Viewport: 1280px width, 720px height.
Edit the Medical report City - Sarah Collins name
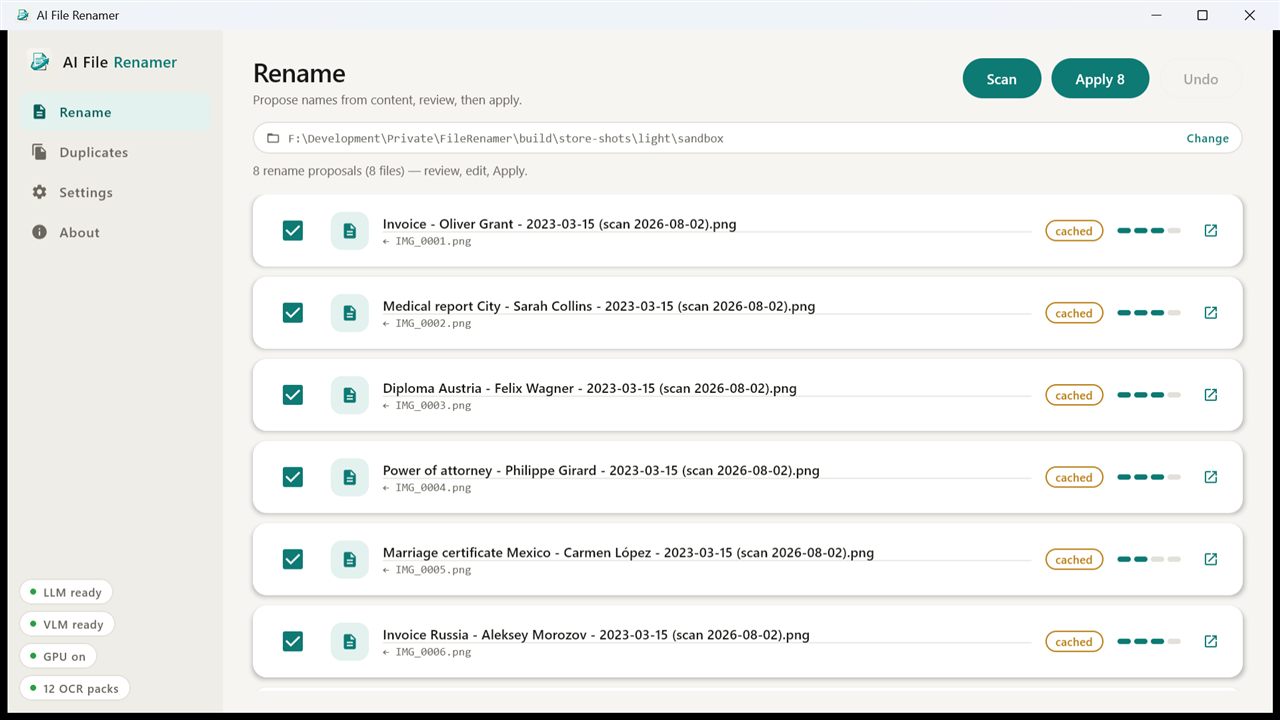pos(707,306)
